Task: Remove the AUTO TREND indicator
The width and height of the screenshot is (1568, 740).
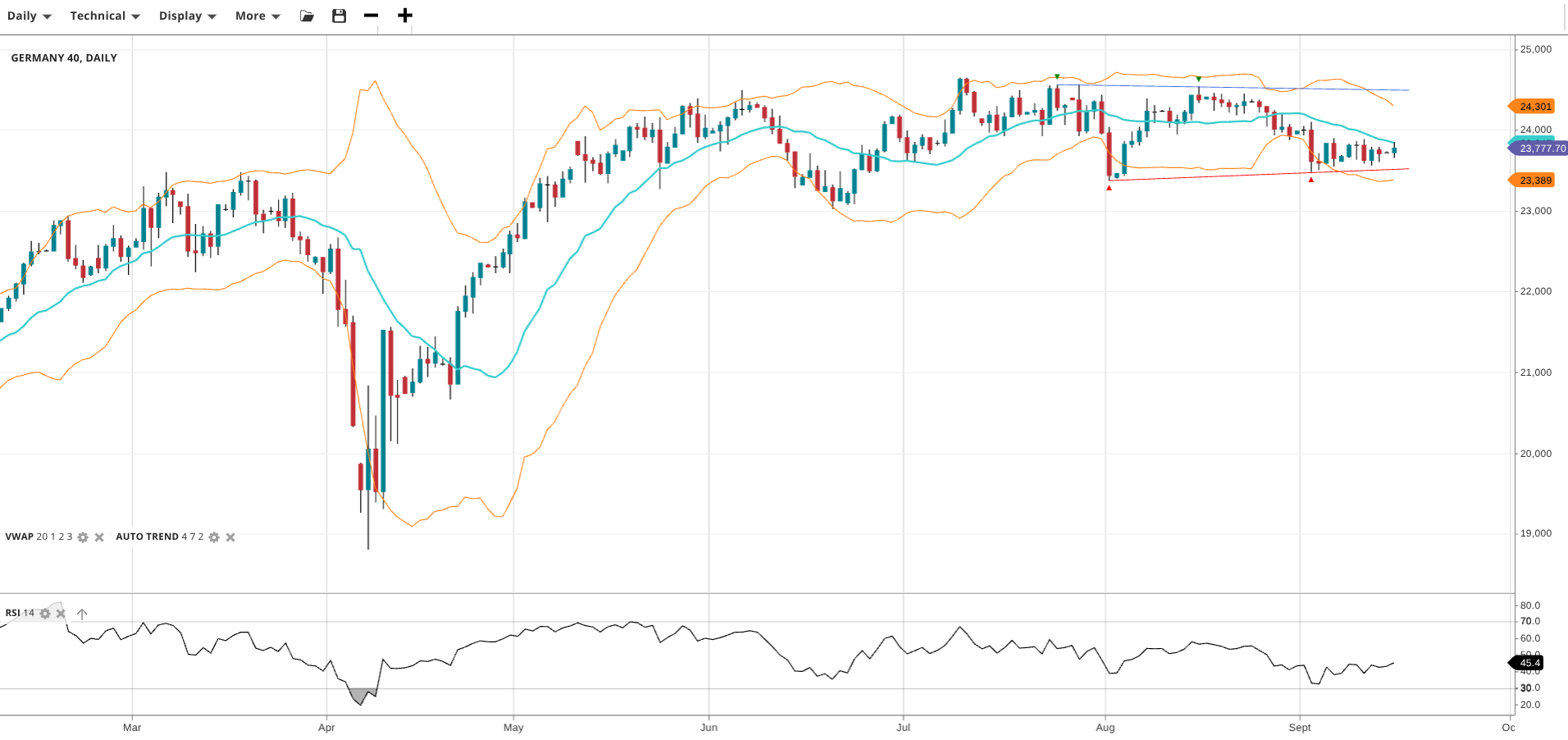Action: coord(230,537)
